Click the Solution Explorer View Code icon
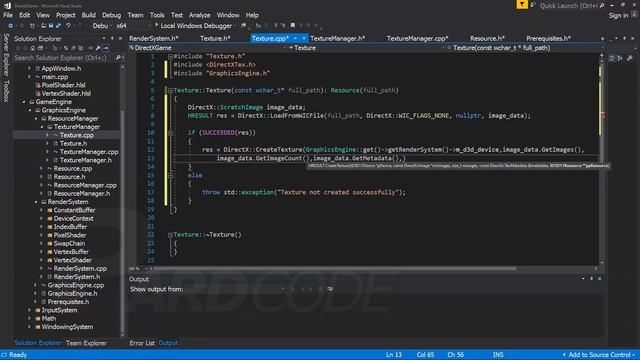This screenshot has height=360, width=640. (90, 48)
